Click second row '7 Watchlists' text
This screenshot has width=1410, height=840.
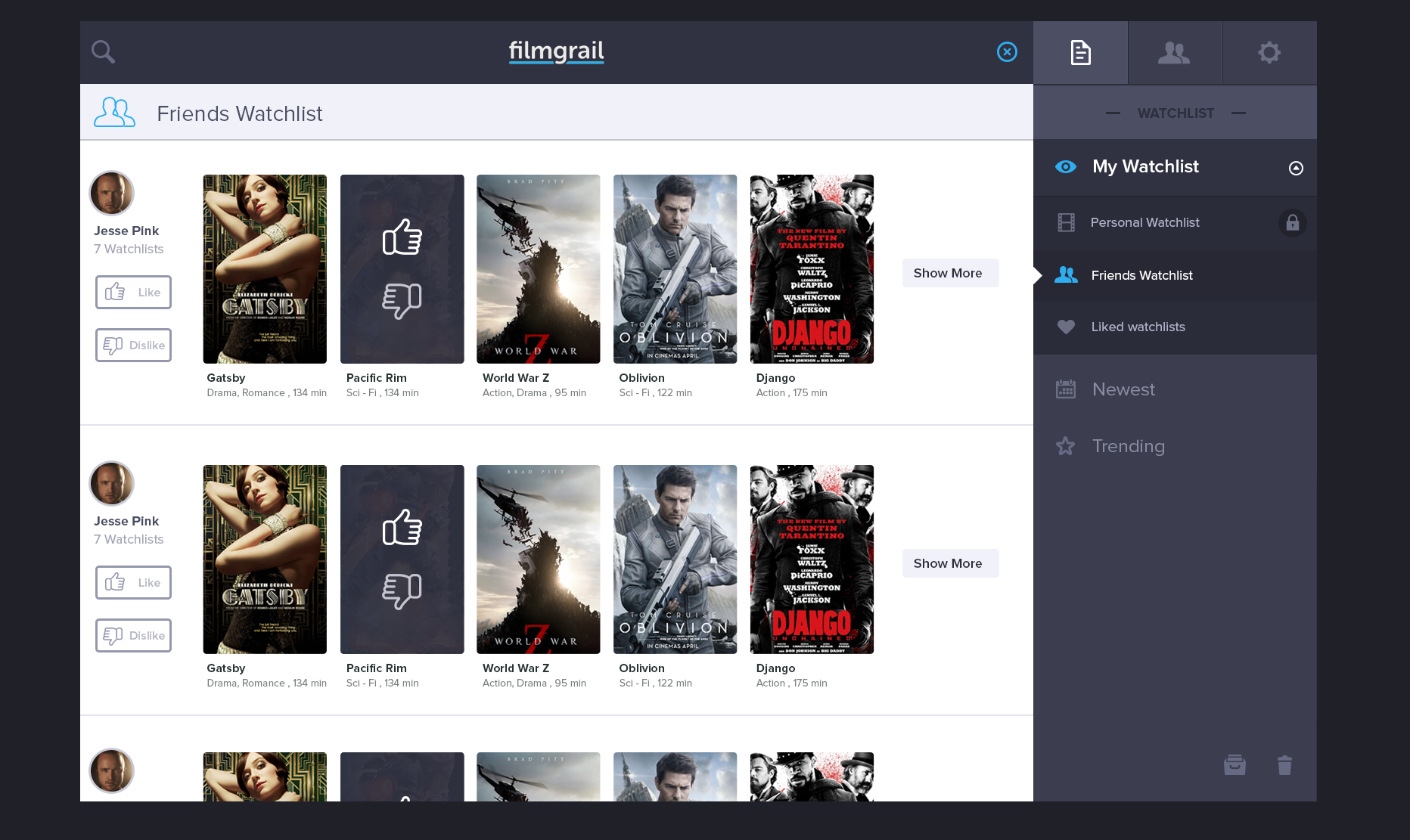point(129,539)
